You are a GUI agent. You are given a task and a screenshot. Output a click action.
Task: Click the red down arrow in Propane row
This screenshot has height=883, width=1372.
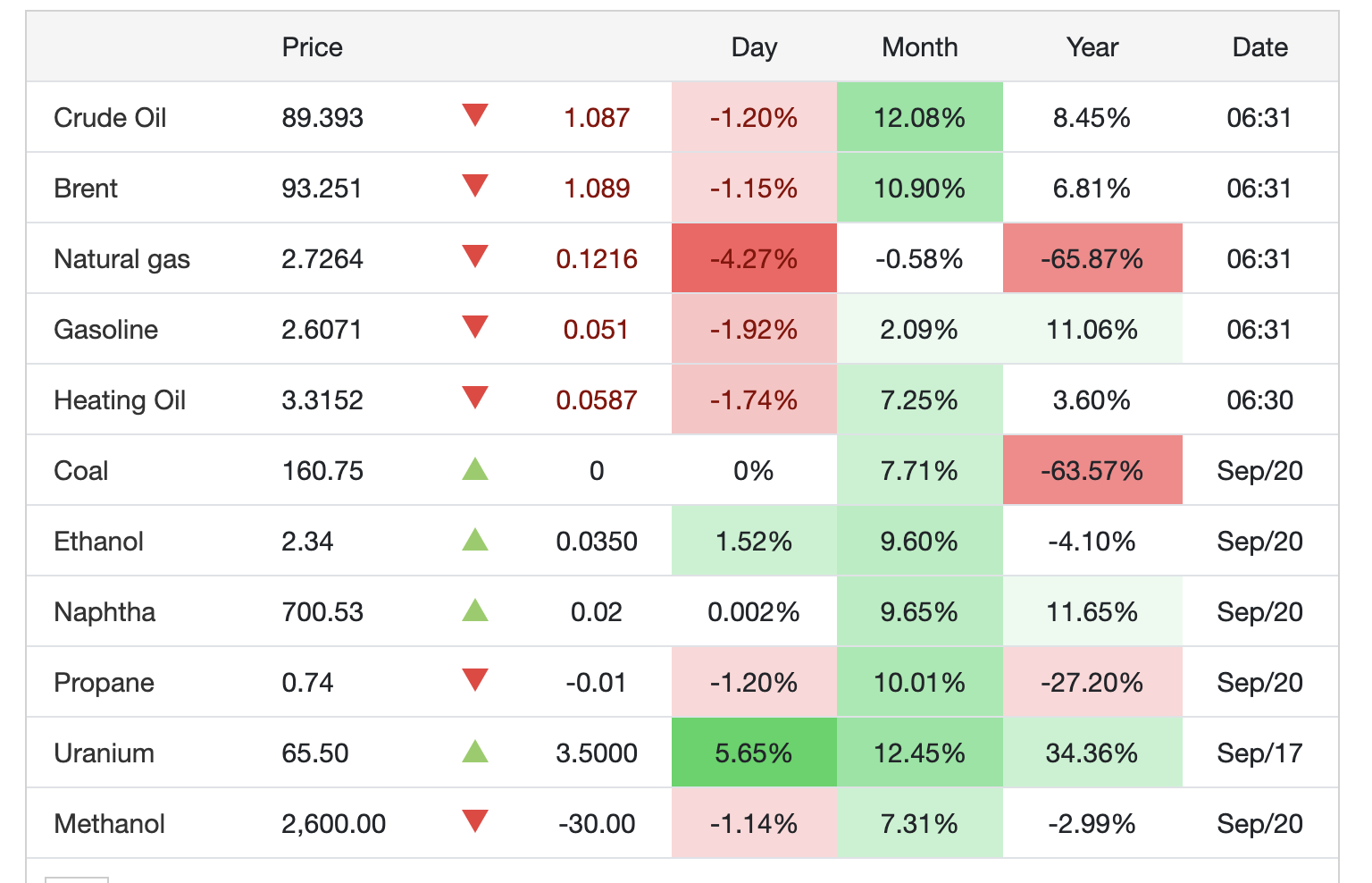(475, 680)
